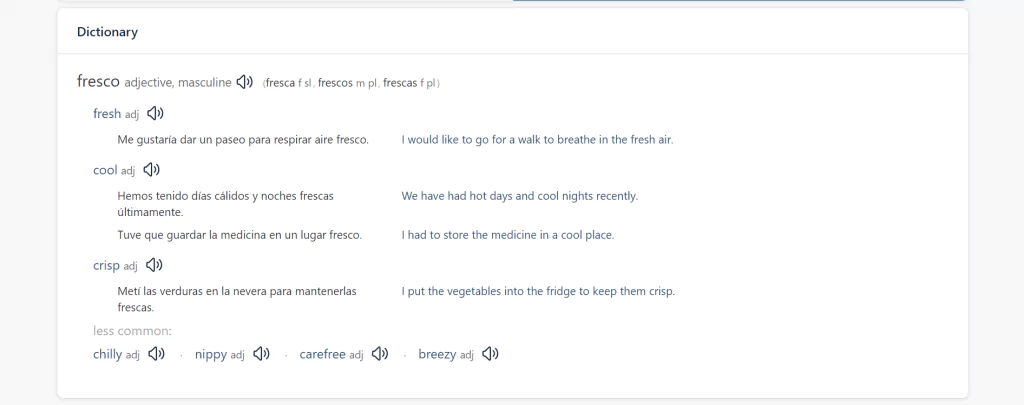Select the feminine singular form fresca

(281, 83)
